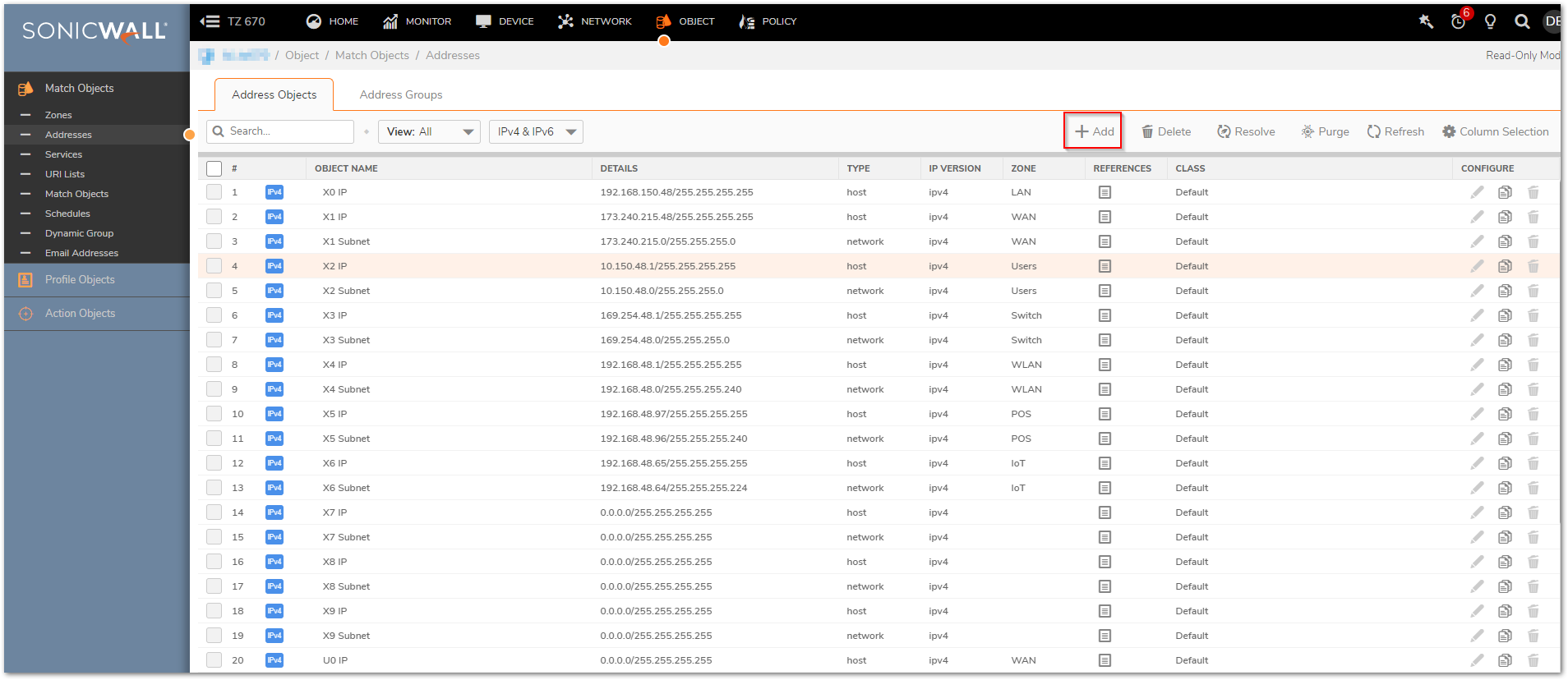
Task: Open the notifications clock icon with badge
Action: click(x=1459, y=21)
